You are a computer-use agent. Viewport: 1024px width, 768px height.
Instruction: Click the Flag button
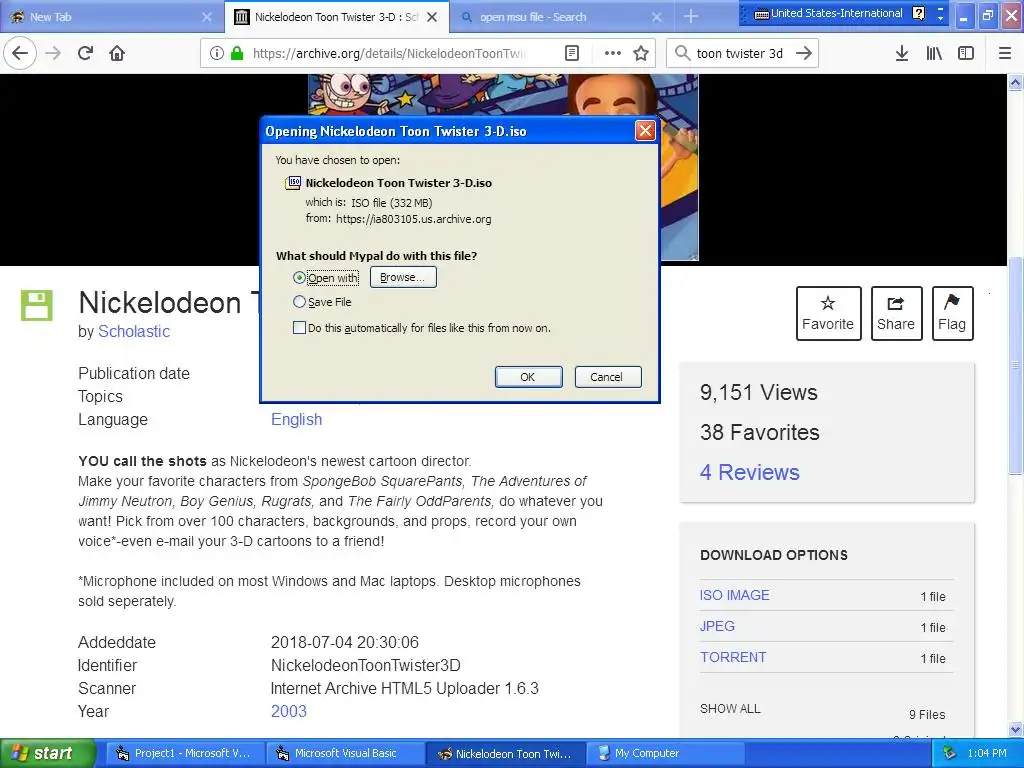tap(952, 313)
